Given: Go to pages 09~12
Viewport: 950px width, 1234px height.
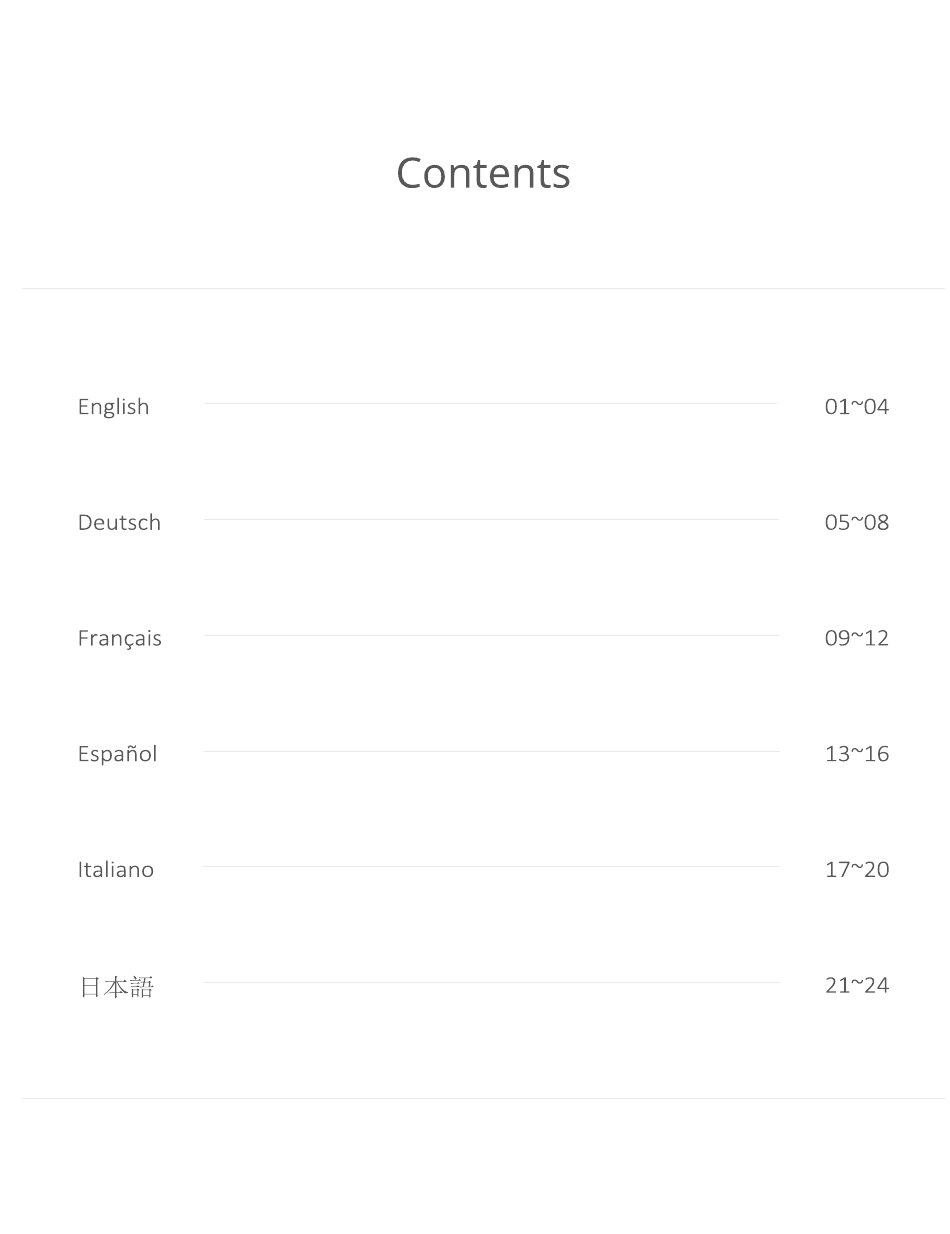Looking at the screenshot, I should 857,638.
